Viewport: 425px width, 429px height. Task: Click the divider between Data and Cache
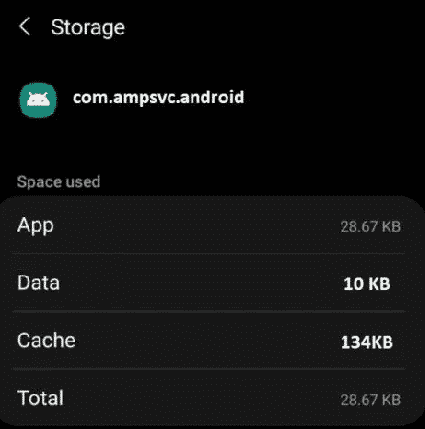click(209, 311)
